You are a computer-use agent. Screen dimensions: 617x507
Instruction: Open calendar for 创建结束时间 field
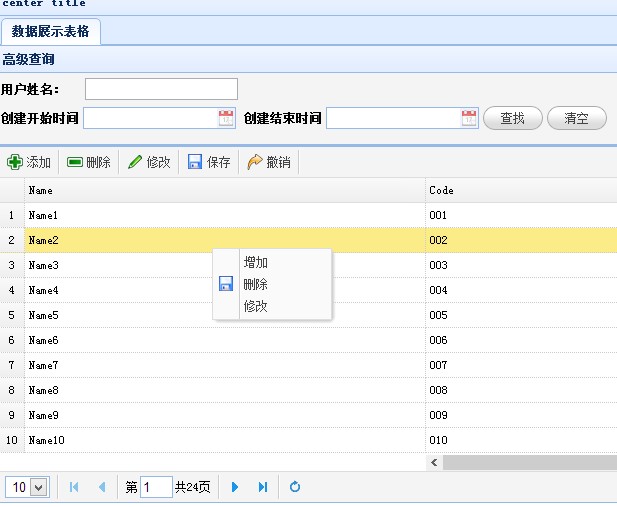click(x=469, y=118)
